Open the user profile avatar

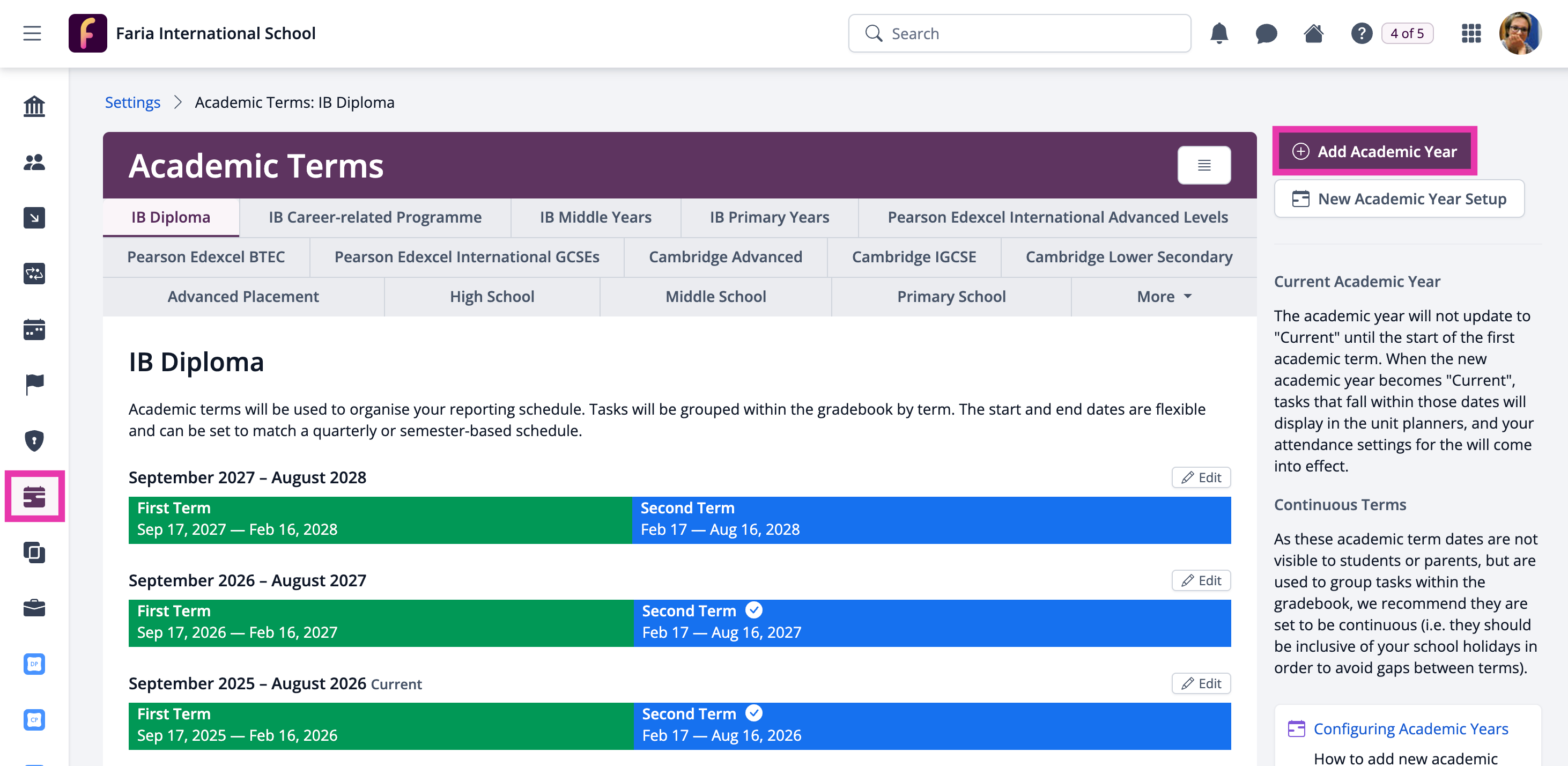point(1520,33)
